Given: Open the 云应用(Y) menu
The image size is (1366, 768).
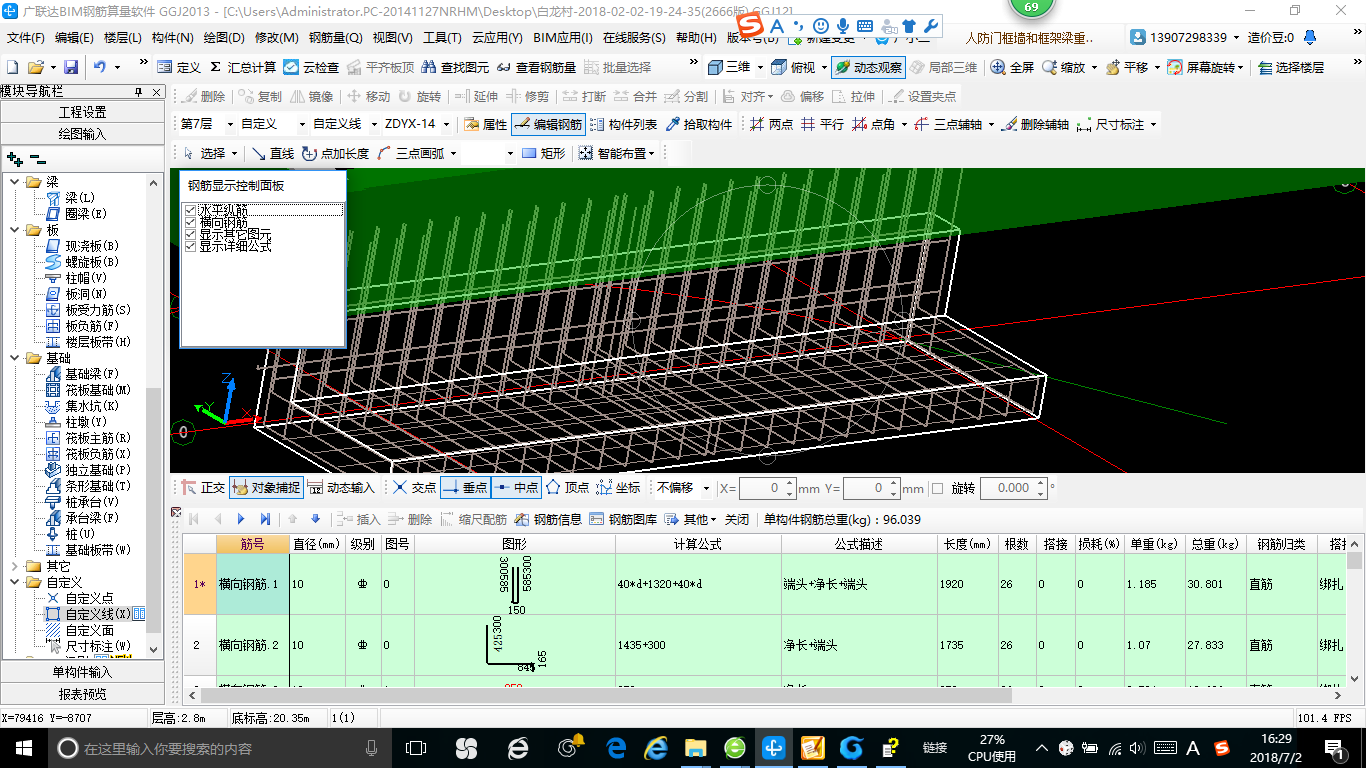Looking at the screenshot, I should [x=497, y=38].
